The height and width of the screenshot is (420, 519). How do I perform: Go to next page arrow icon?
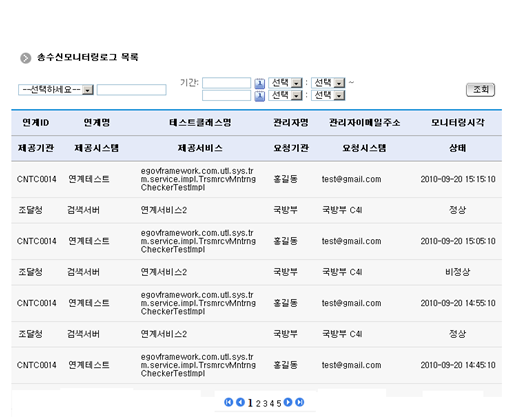[288, 402]
